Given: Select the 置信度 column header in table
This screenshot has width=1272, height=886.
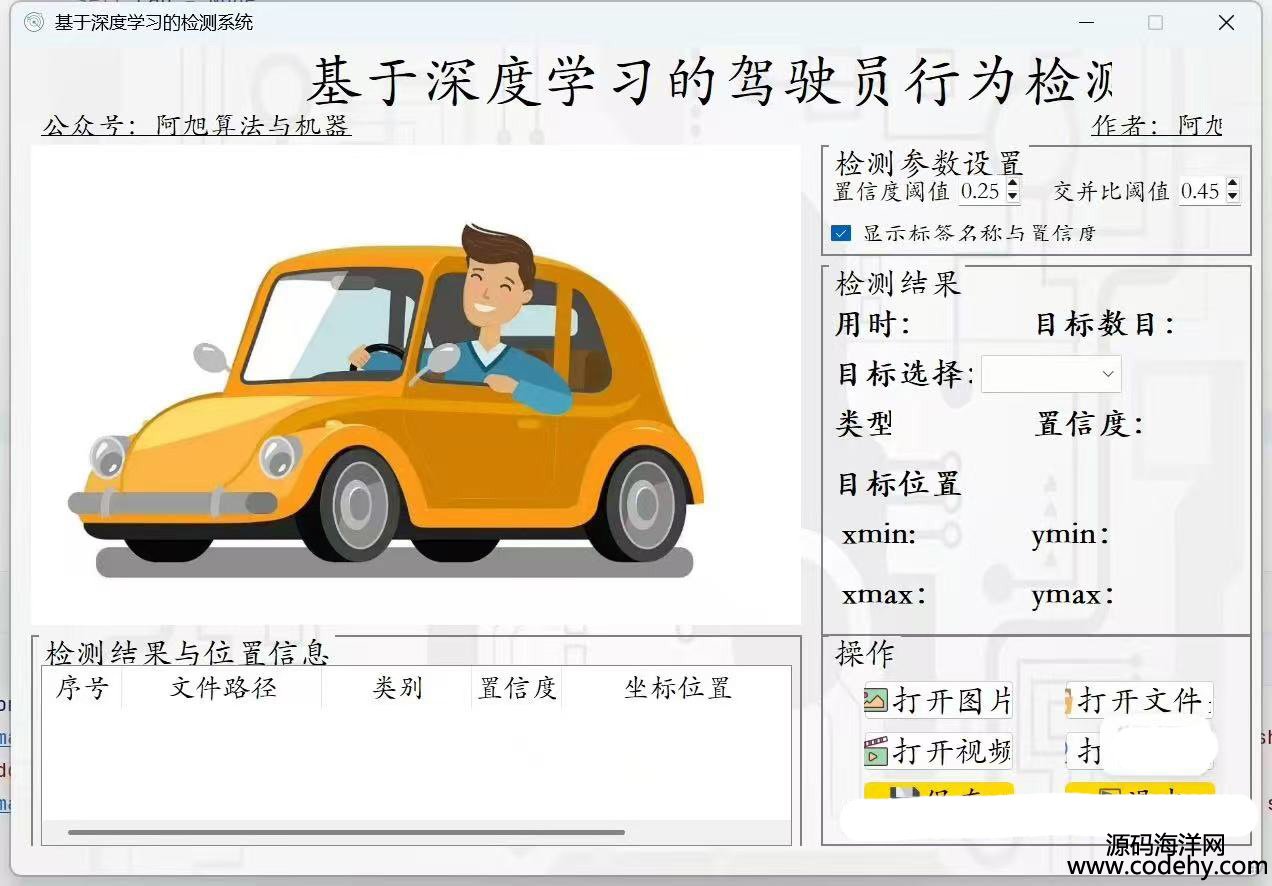Looking at the screenshot, I should click(x=517, y=688).
